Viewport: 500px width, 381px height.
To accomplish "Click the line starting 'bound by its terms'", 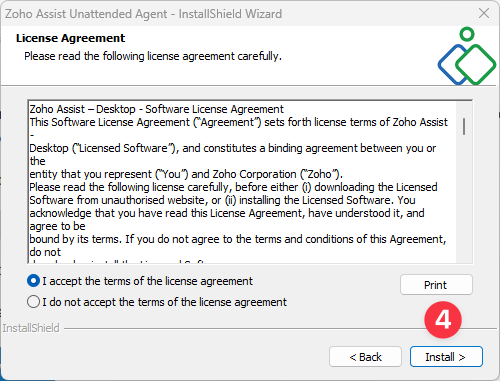I will click(x=238, y=239).
